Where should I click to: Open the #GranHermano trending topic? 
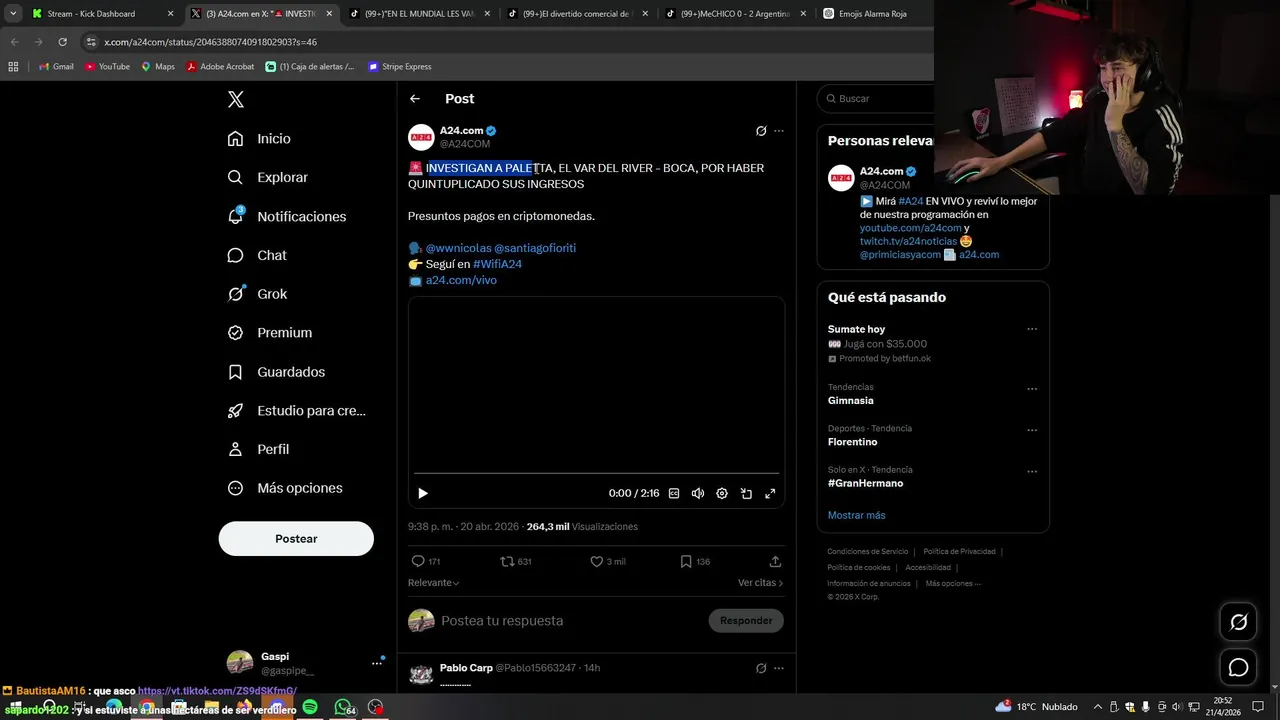click(865, 483)
